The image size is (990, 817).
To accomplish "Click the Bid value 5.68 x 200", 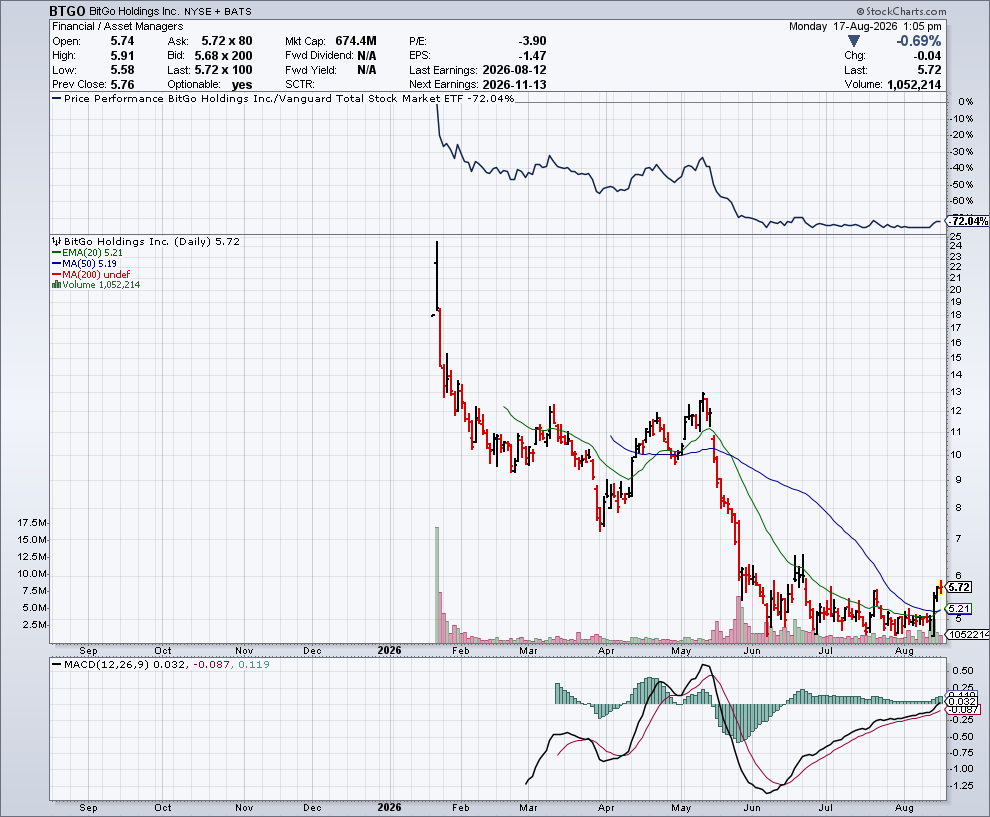I will coord(224,56).
